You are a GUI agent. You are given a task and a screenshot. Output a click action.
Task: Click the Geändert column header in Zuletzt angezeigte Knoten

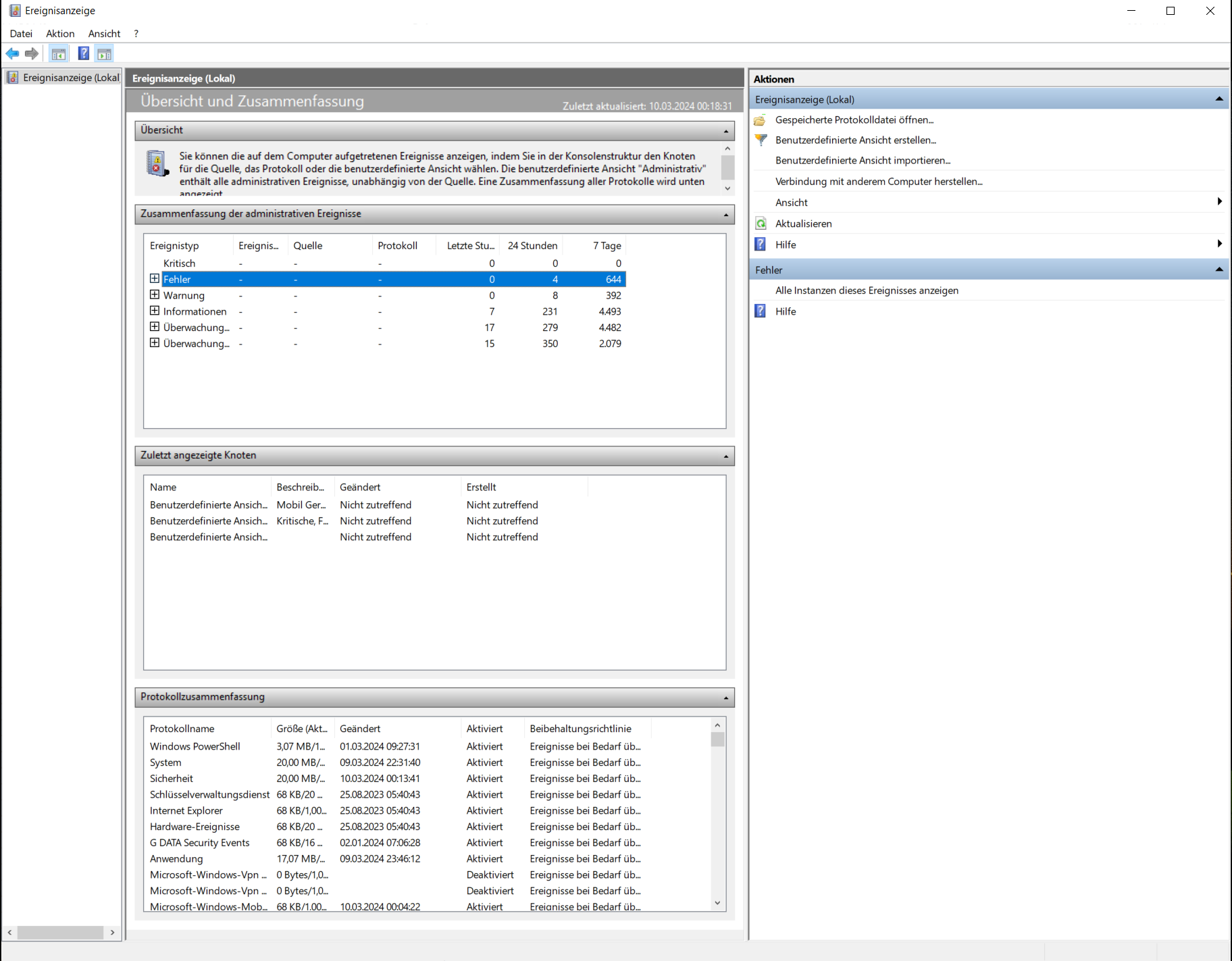coord(398,488)
